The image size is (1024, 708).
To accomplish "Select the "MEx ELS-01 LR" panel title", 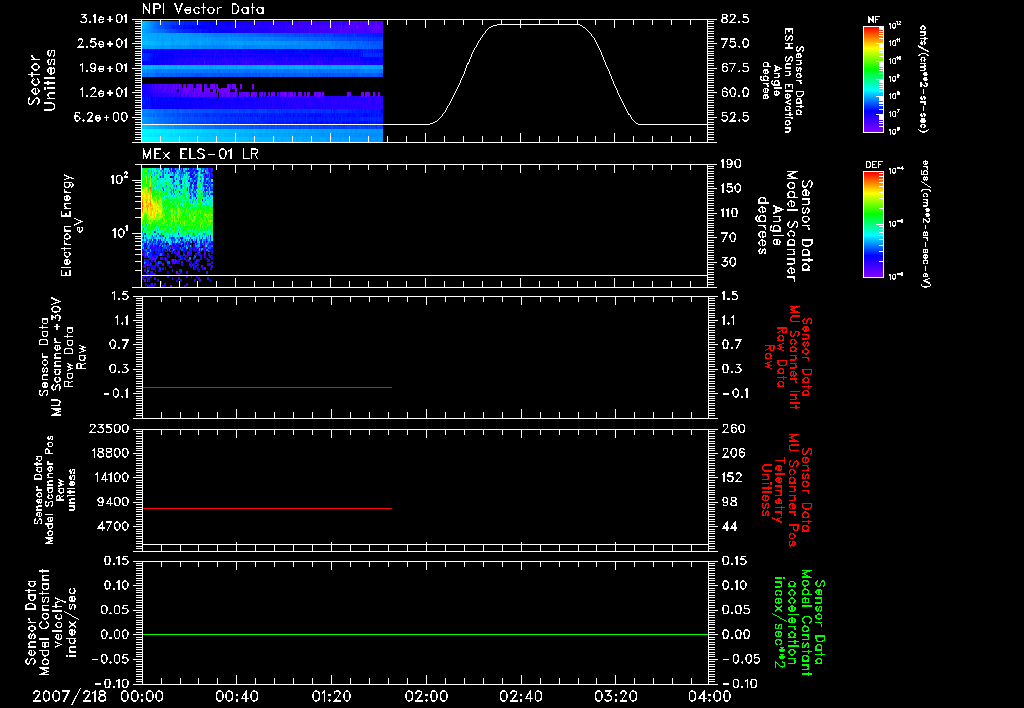I will 200,154.
